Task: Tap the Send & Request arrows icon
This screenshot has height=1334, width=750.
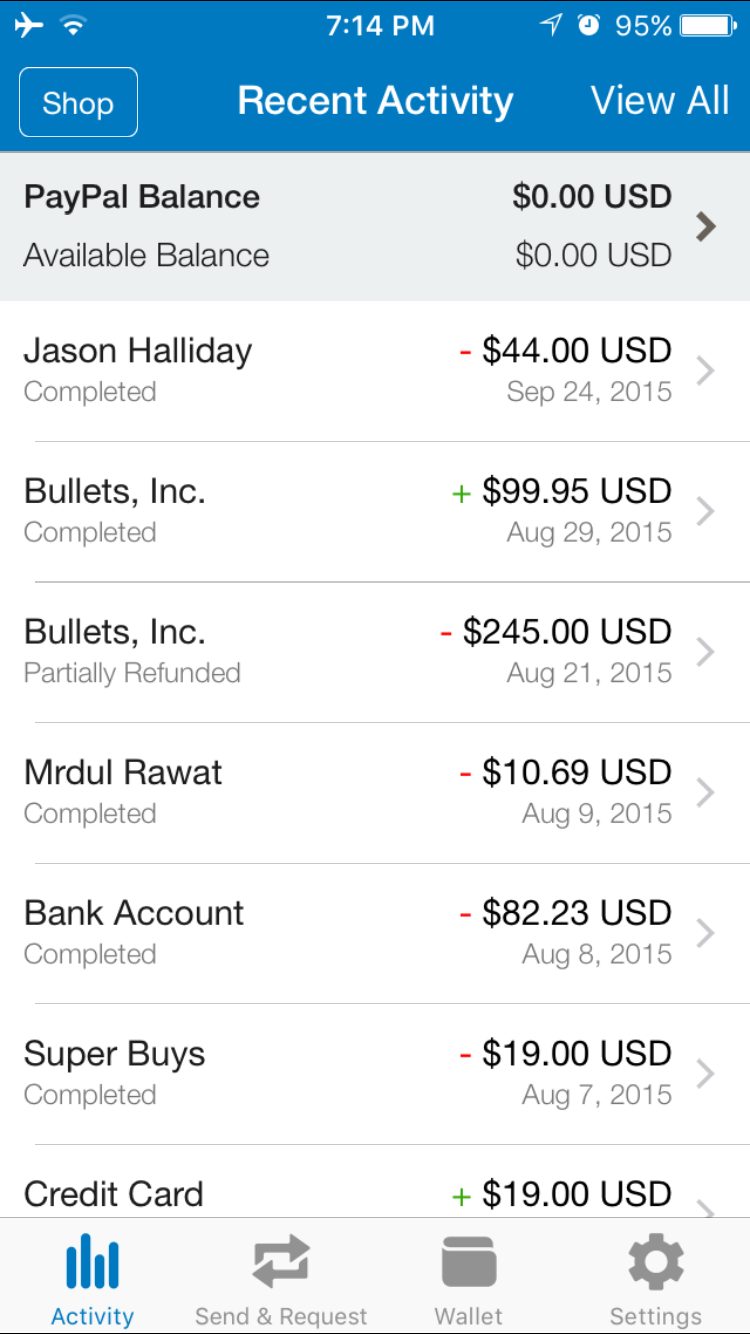Action: [281, 1262]
